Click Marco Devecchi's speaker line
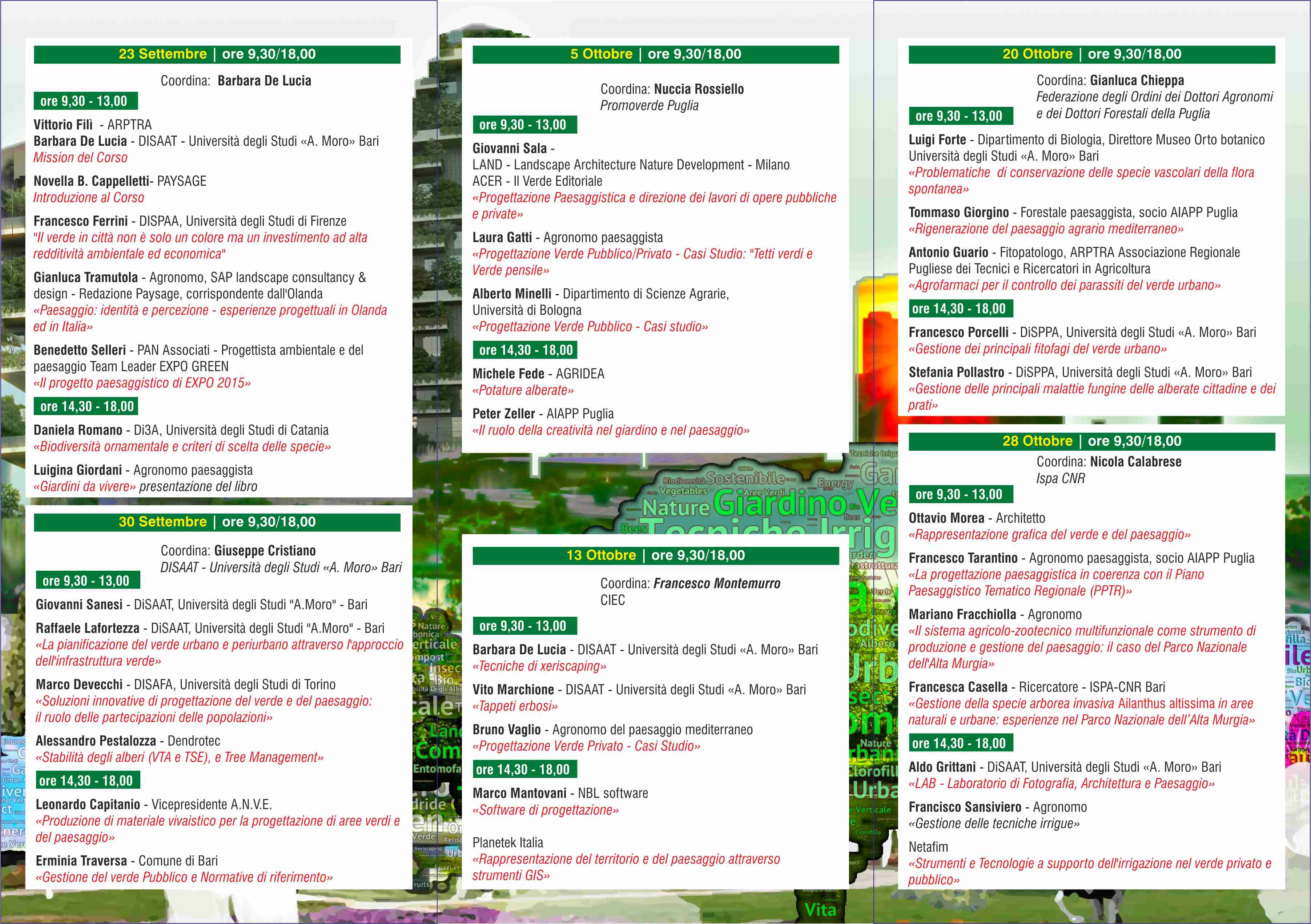The height and width of the screenshot is (924, 1311). click(186, 685)
